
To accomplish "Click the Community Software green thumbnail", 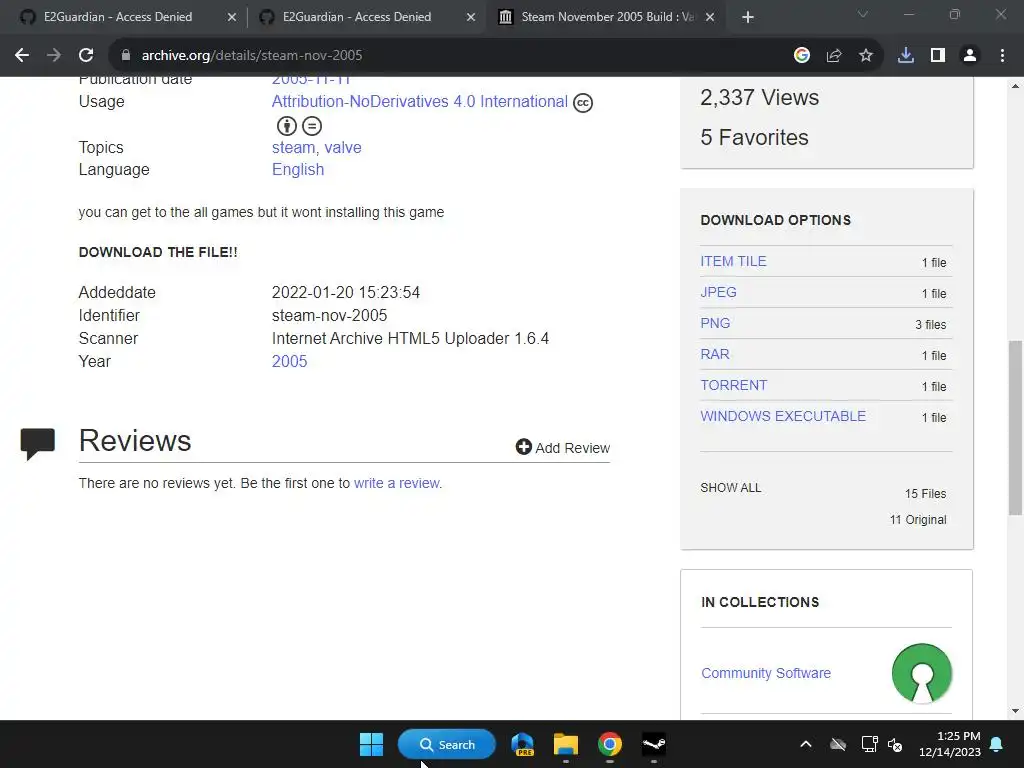I will pyautogui.click(x=921, y=673).
